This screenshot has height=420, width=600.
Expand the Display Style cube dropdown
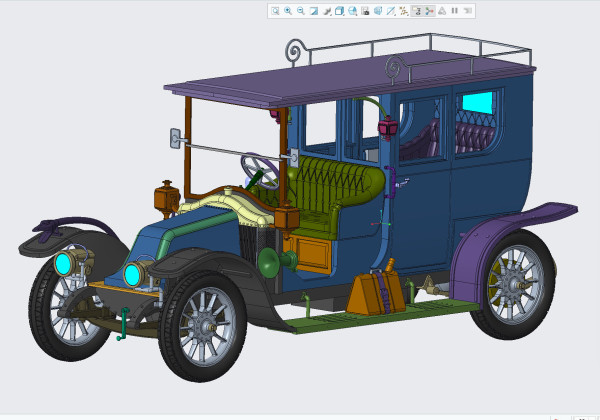pos(339,11)
